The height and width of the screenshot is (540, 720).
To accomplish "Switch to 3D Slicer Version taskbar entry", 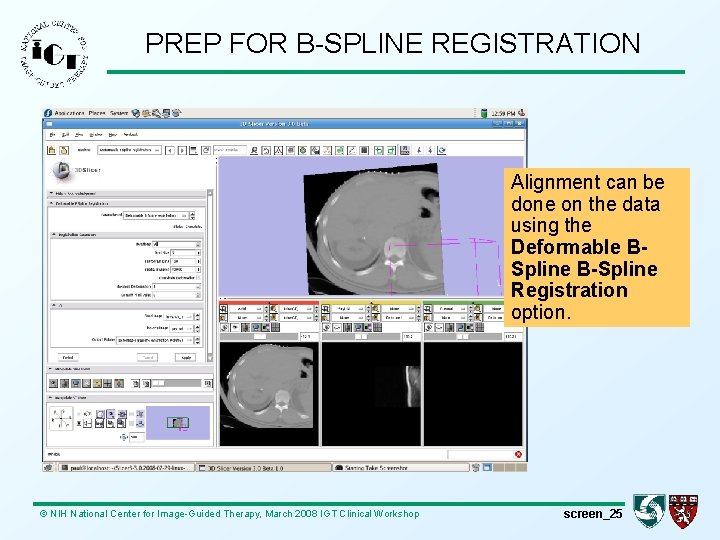I will pyautogui.click(x=263, y=468).
